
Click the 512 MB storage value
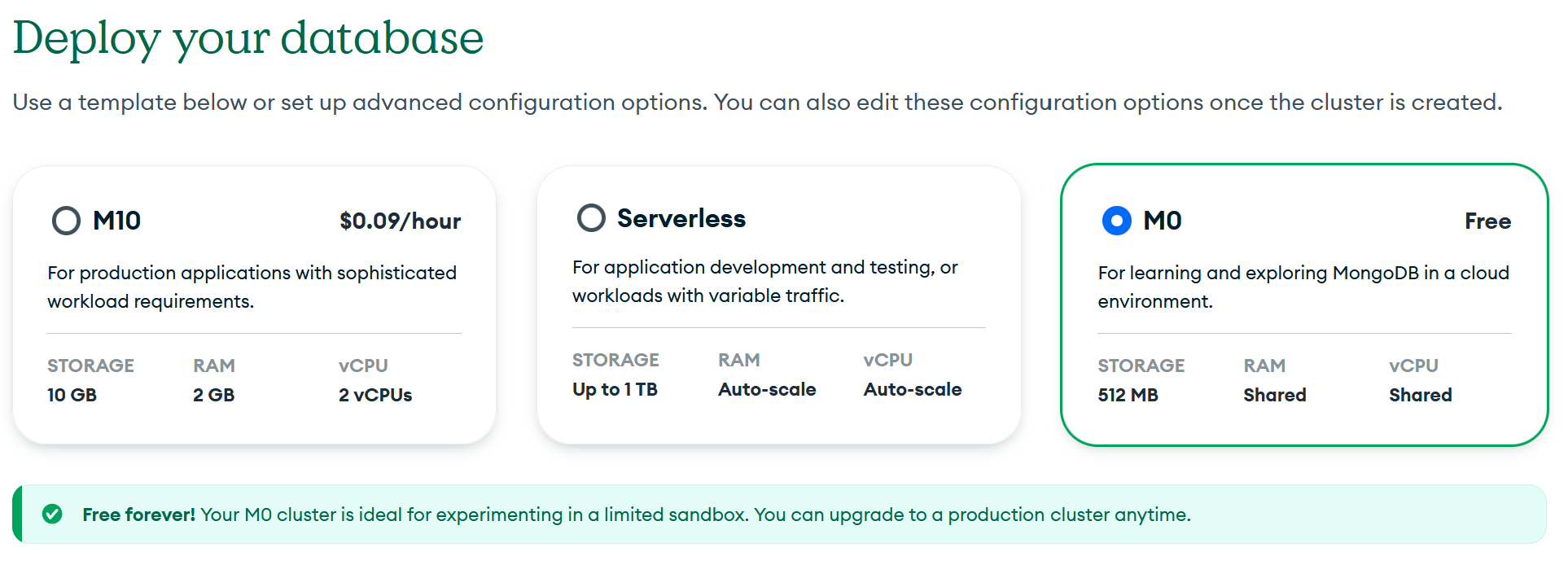(1128, 395)
